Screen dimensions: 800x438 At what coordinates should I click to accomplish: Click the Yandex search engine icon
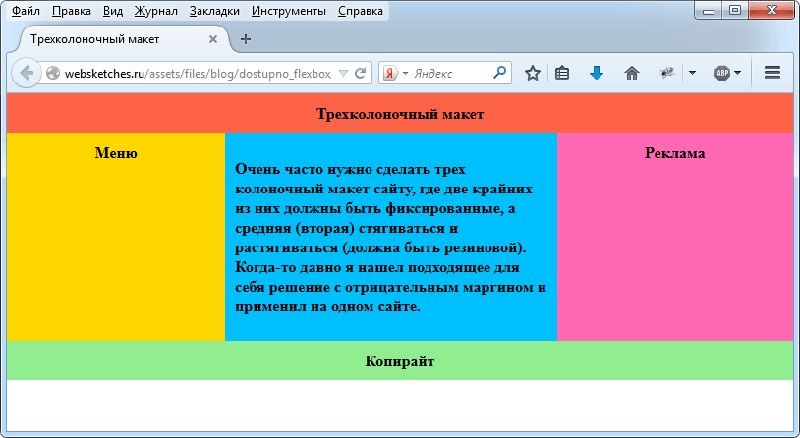(x=390, y=74)
